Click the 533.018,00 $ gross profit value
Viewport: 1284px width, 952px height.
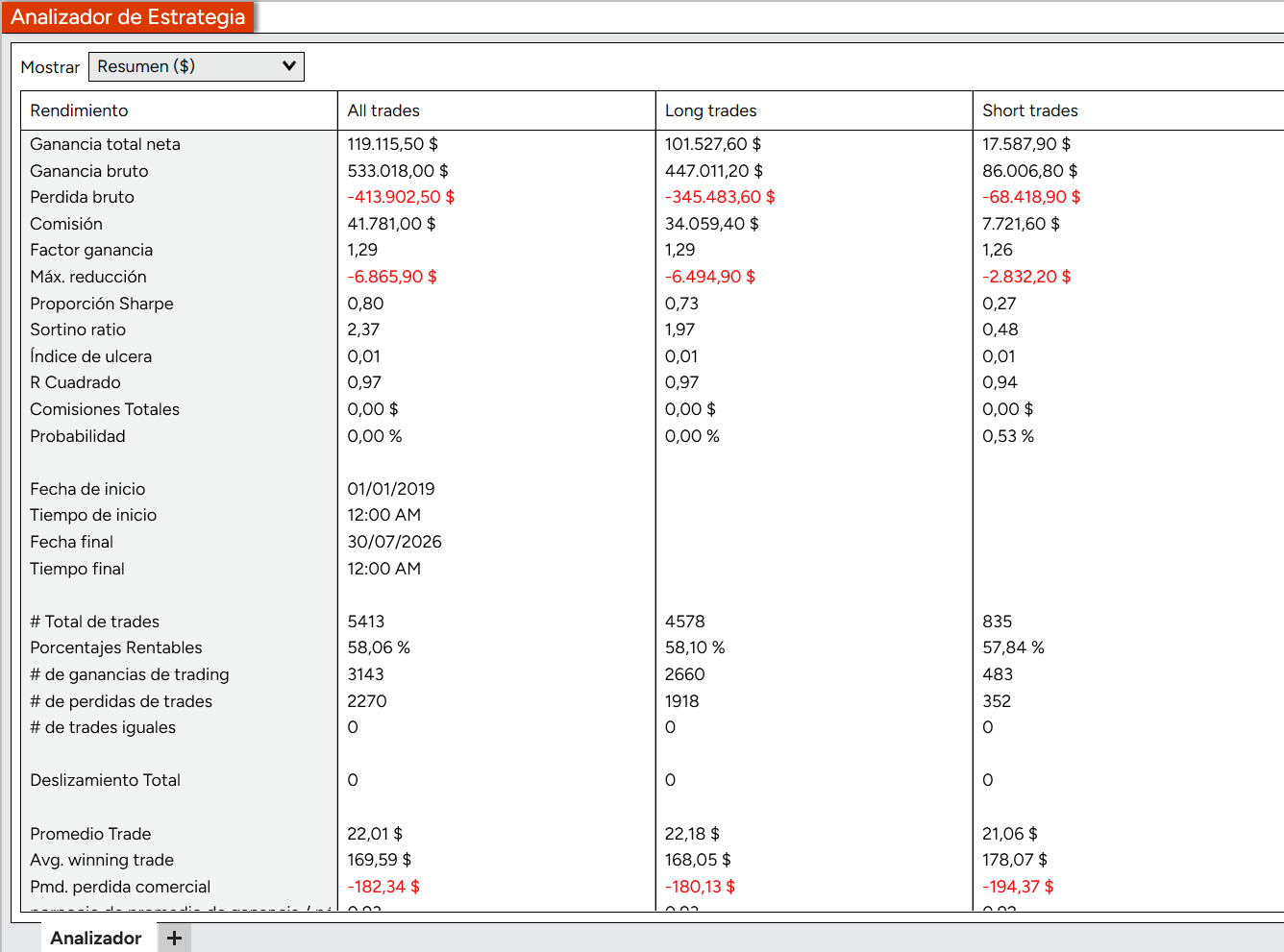pyautogui.click(x=397, y=171)
